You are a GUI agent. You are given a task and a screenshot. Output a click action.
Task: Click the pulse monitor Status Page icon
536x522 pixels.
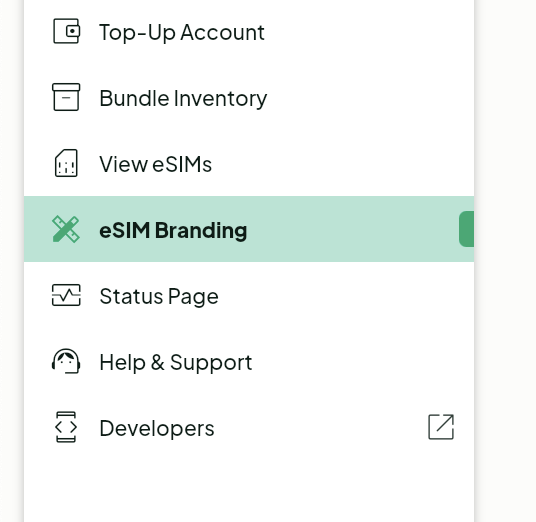pos(66,295)
